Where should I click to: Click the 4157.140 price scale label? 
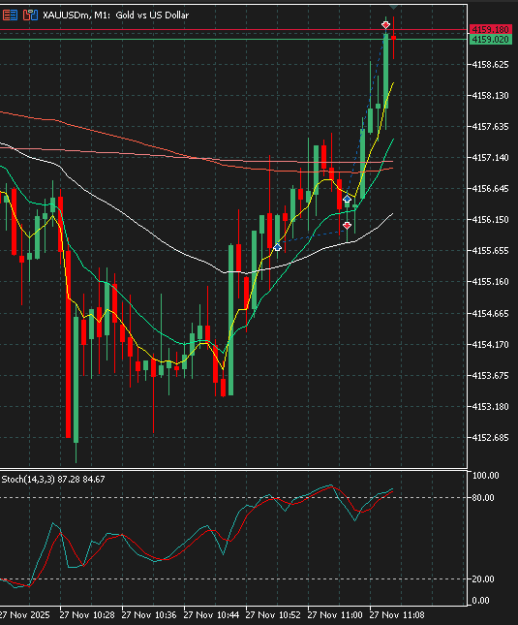[491, 158]
